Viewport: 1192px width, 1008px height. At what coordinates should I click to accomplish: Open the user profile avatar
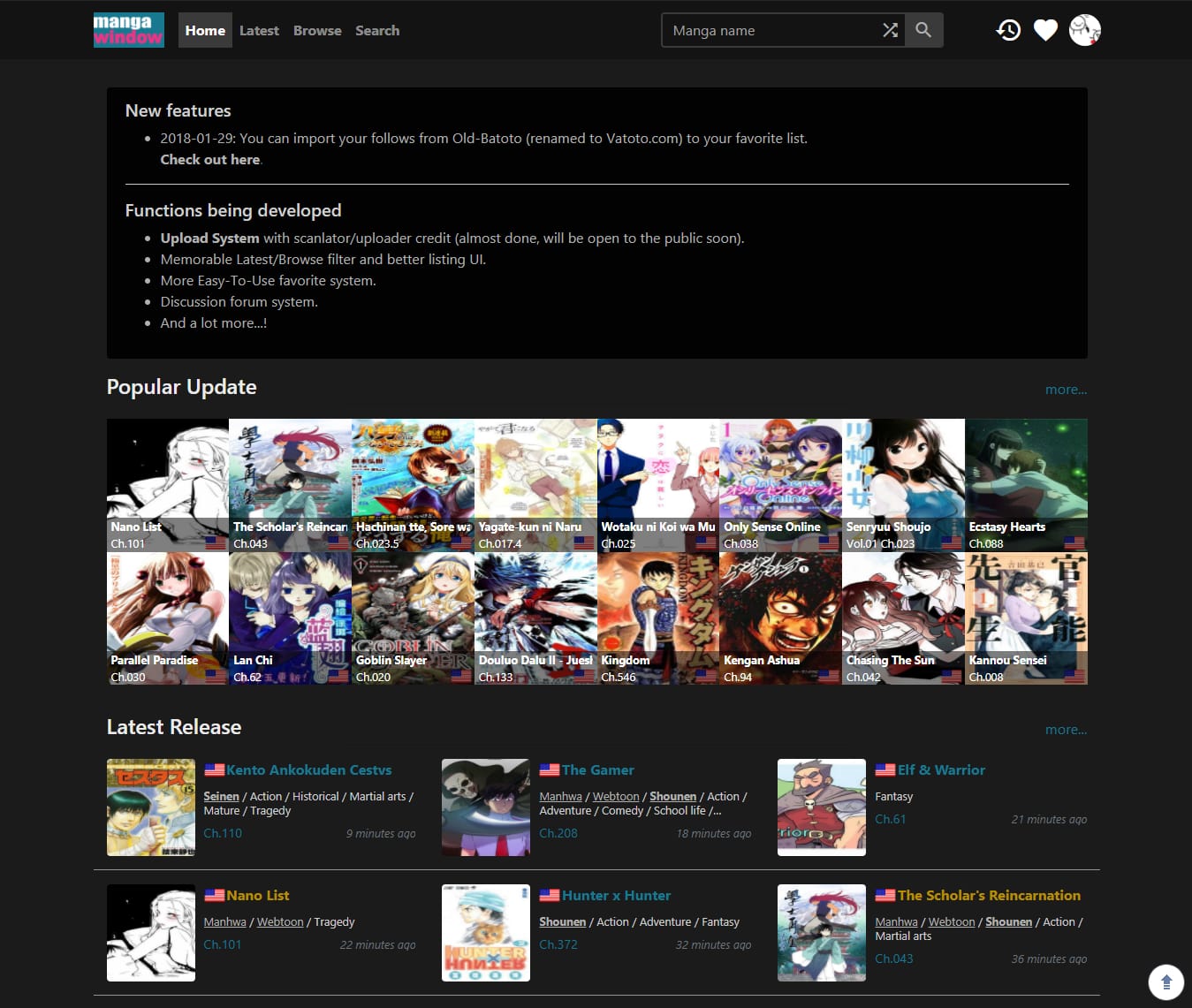[x=1085, y=30]
